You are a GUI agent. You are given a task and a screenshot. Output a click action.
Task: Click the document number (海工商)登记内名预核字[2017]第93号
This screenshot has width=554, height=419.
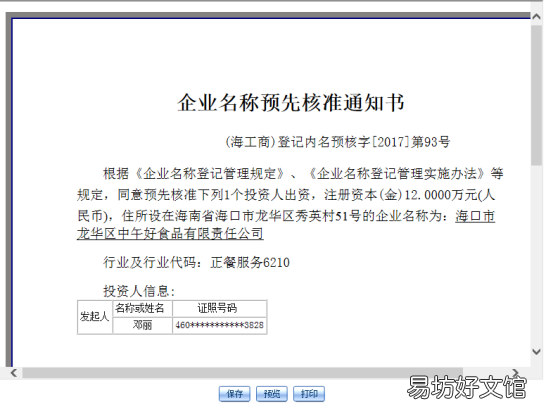tap(337, 142)
